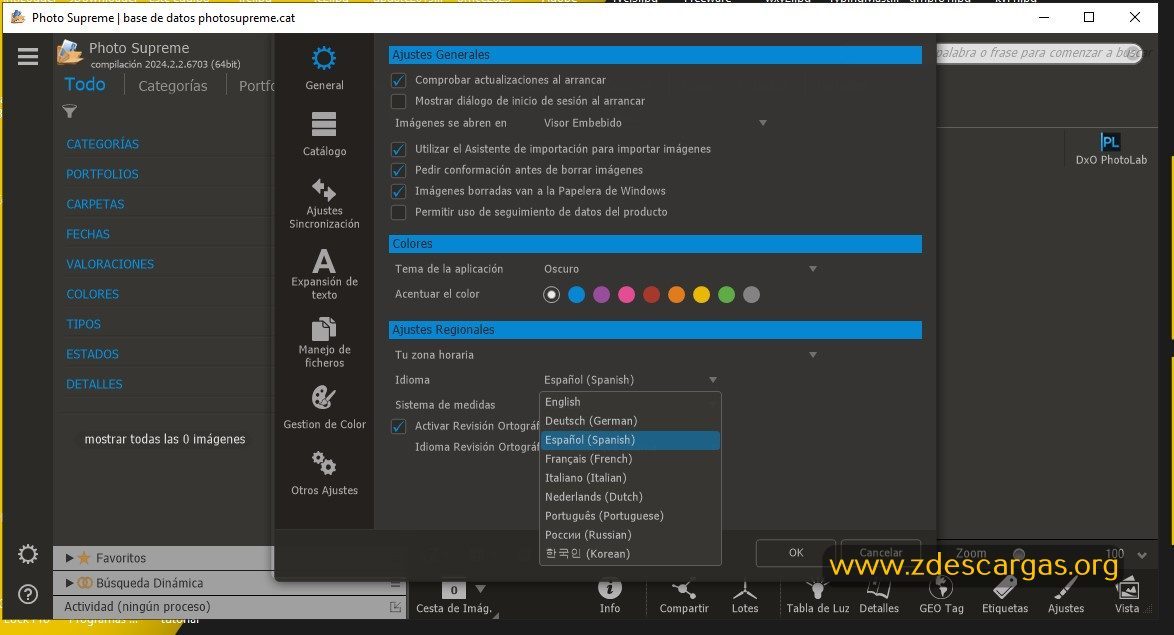The width and height of the screenshot is (1174, 635).
Task: Open Ajustes Sincronización section
Action: 324,204
